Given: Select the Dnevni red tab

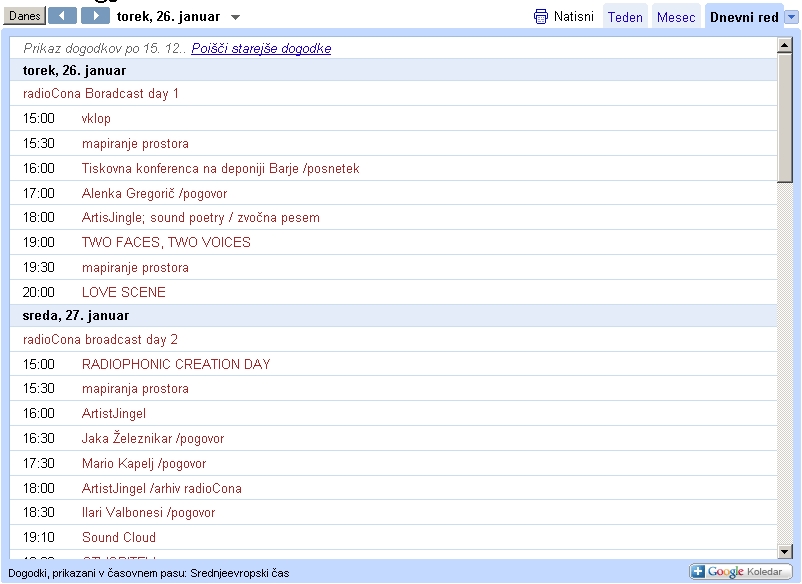Looking at the screenshot, I should tap(744, 18).
